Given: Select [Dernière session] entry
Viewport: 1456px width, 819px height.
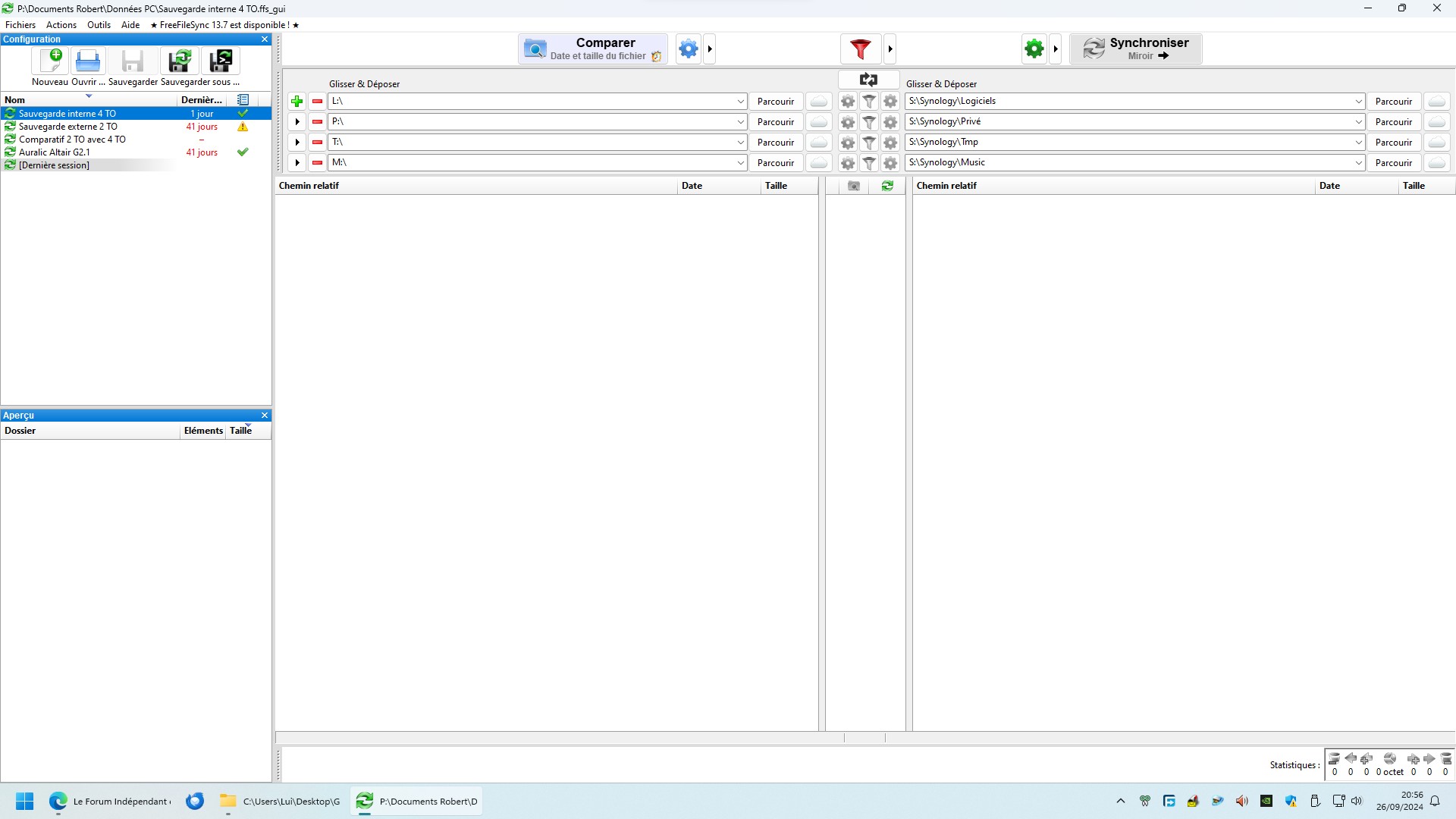Looking at the screenshot, I should click(136, 165).
